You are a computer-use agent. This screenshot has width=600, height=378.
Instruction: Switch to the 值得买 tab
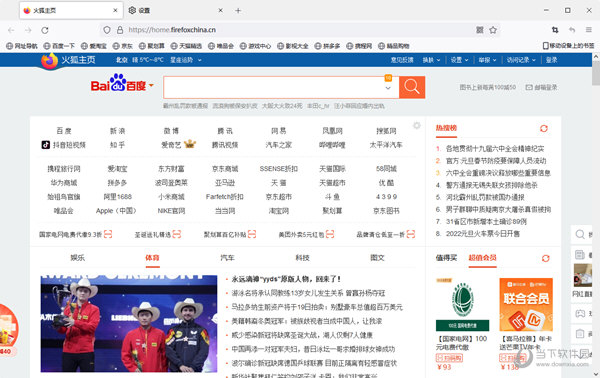coord(446,258)
